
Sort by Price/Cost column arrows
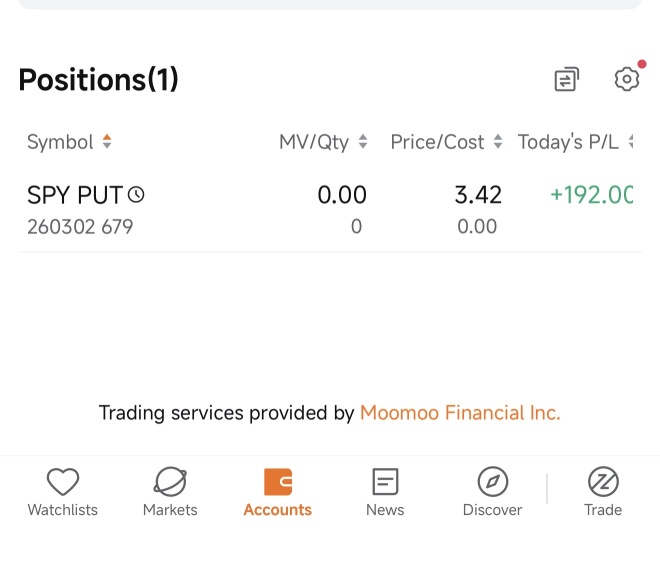click(498, 141)
